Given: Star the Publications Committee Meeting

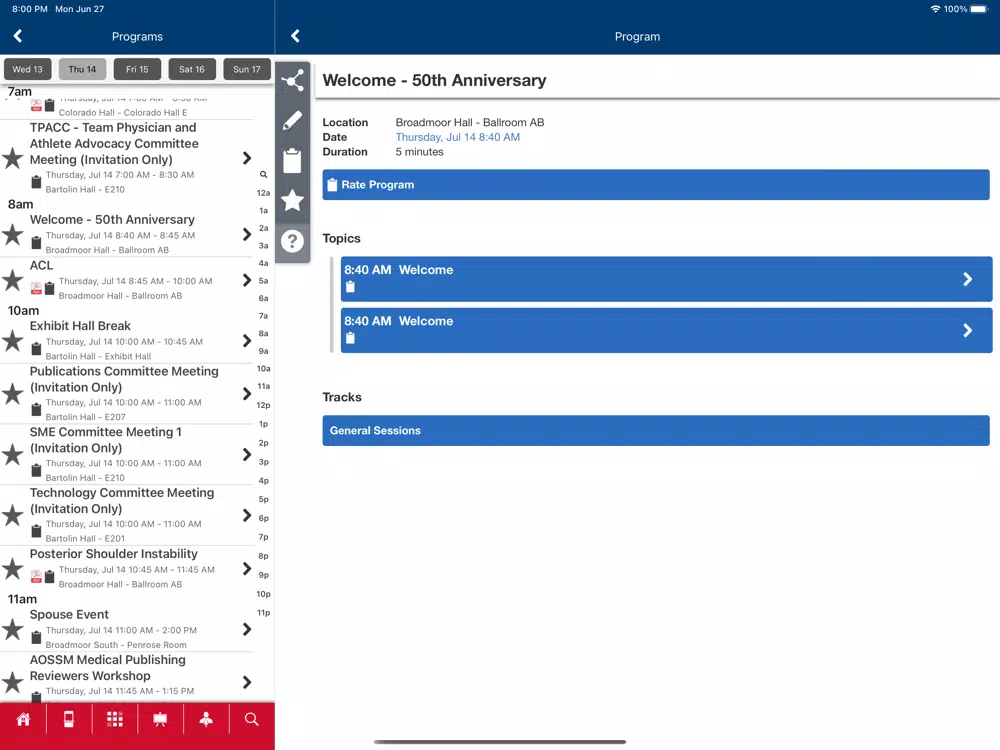Looking at the screenshot, I should [13, 393].
